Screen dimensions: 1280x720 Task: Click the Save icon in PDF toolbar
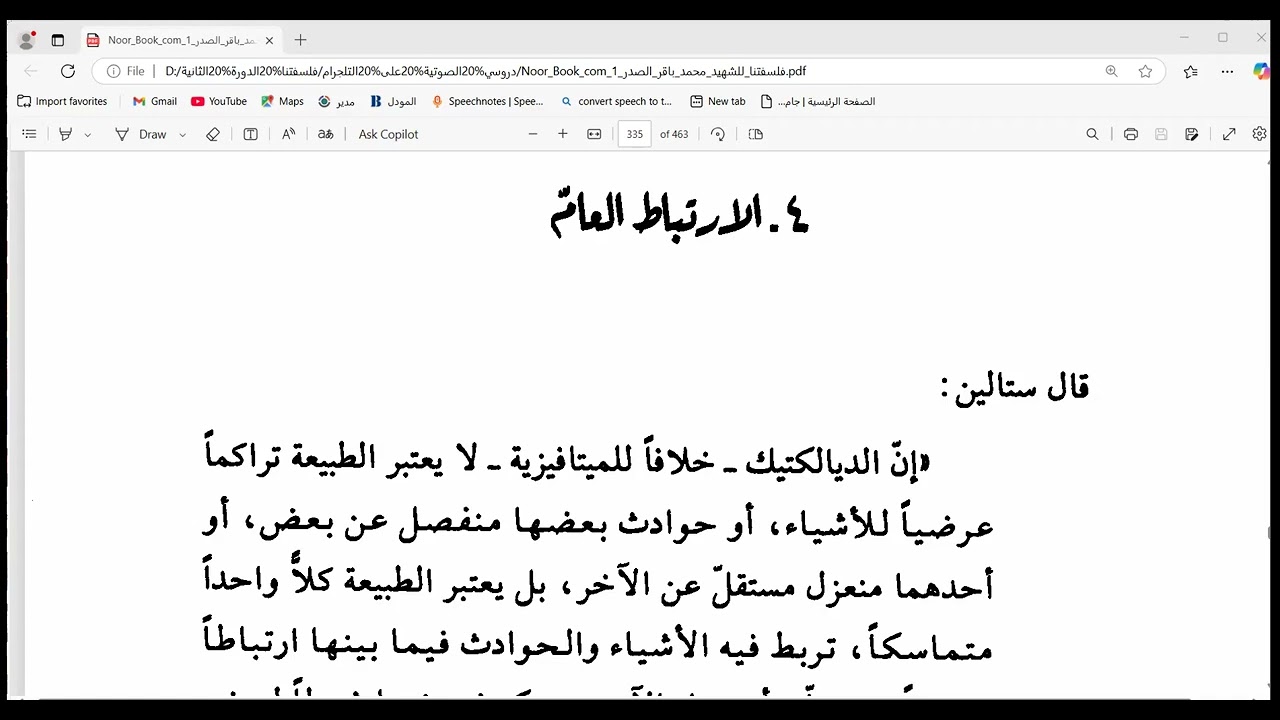point(1161,134)
